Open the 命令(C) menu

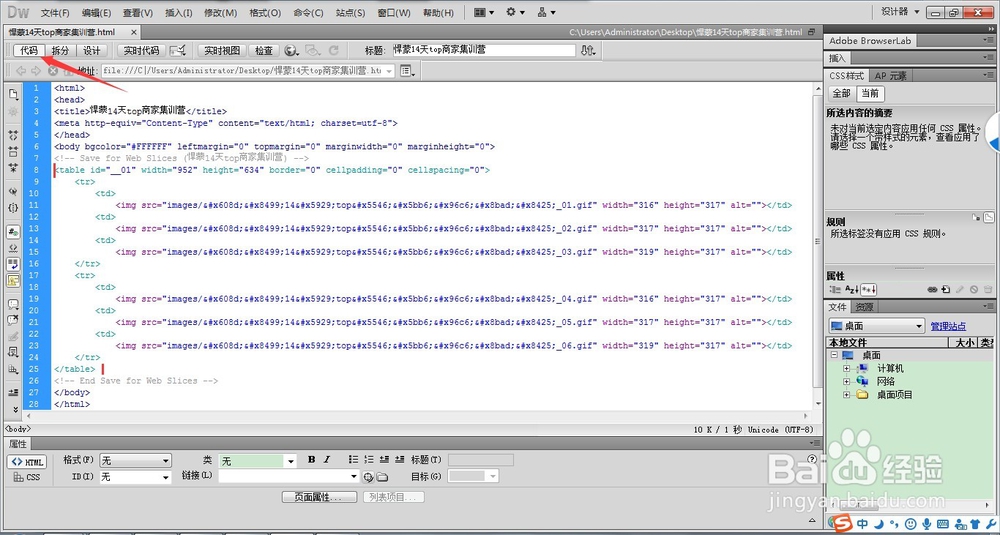(x=308, y=13)
